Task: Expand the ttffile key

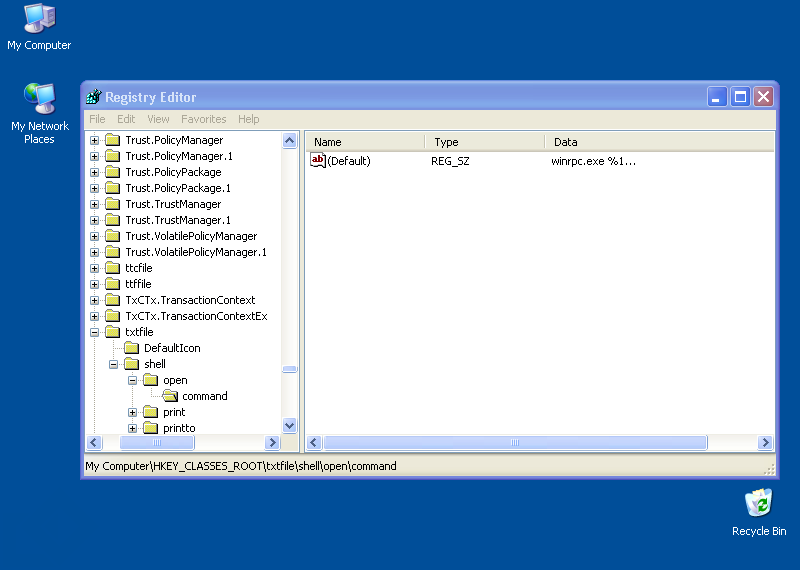Action: pyautogui.click(x=94, y=284)
